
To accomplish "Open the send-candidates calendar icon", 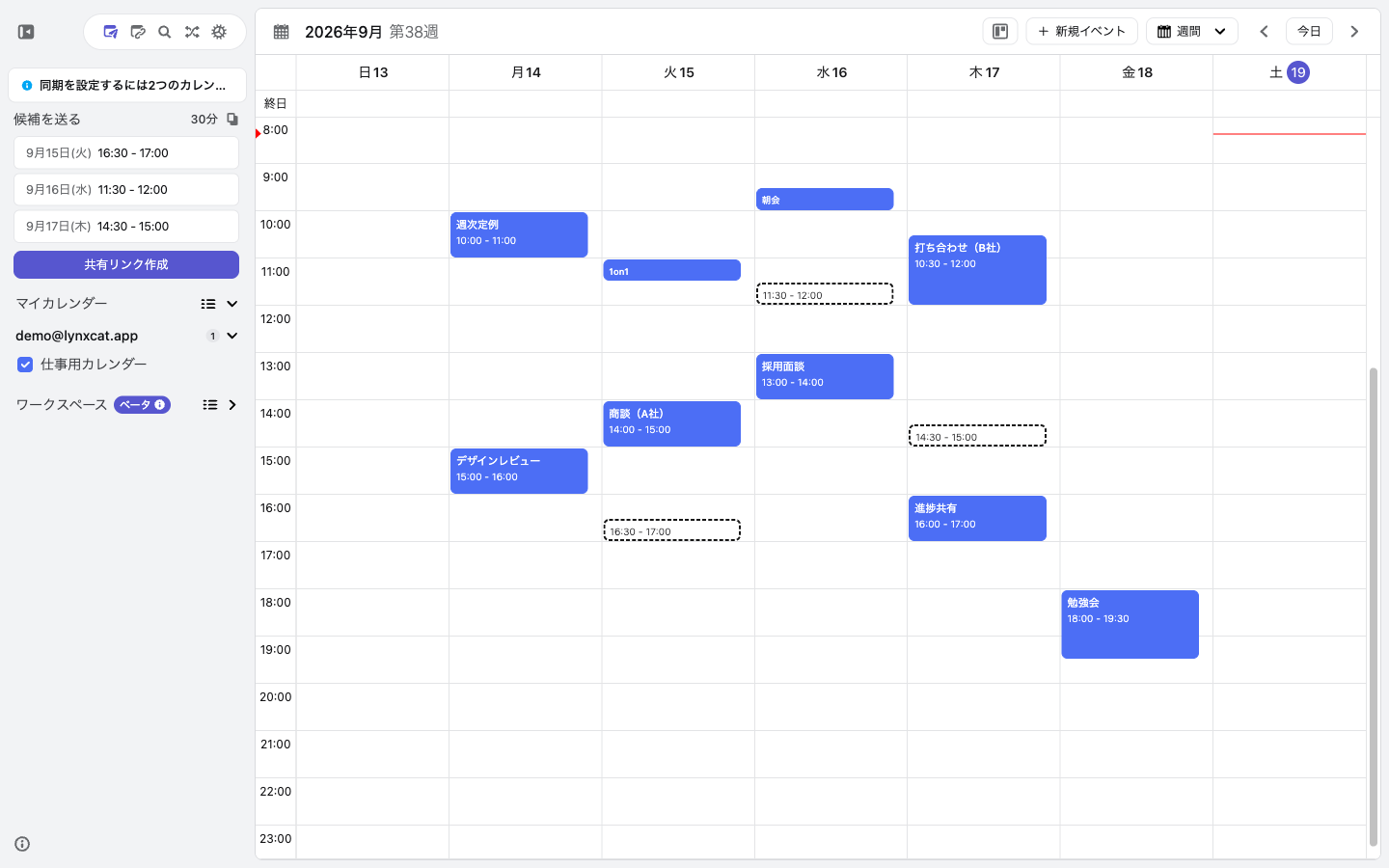I will [111, 32].
